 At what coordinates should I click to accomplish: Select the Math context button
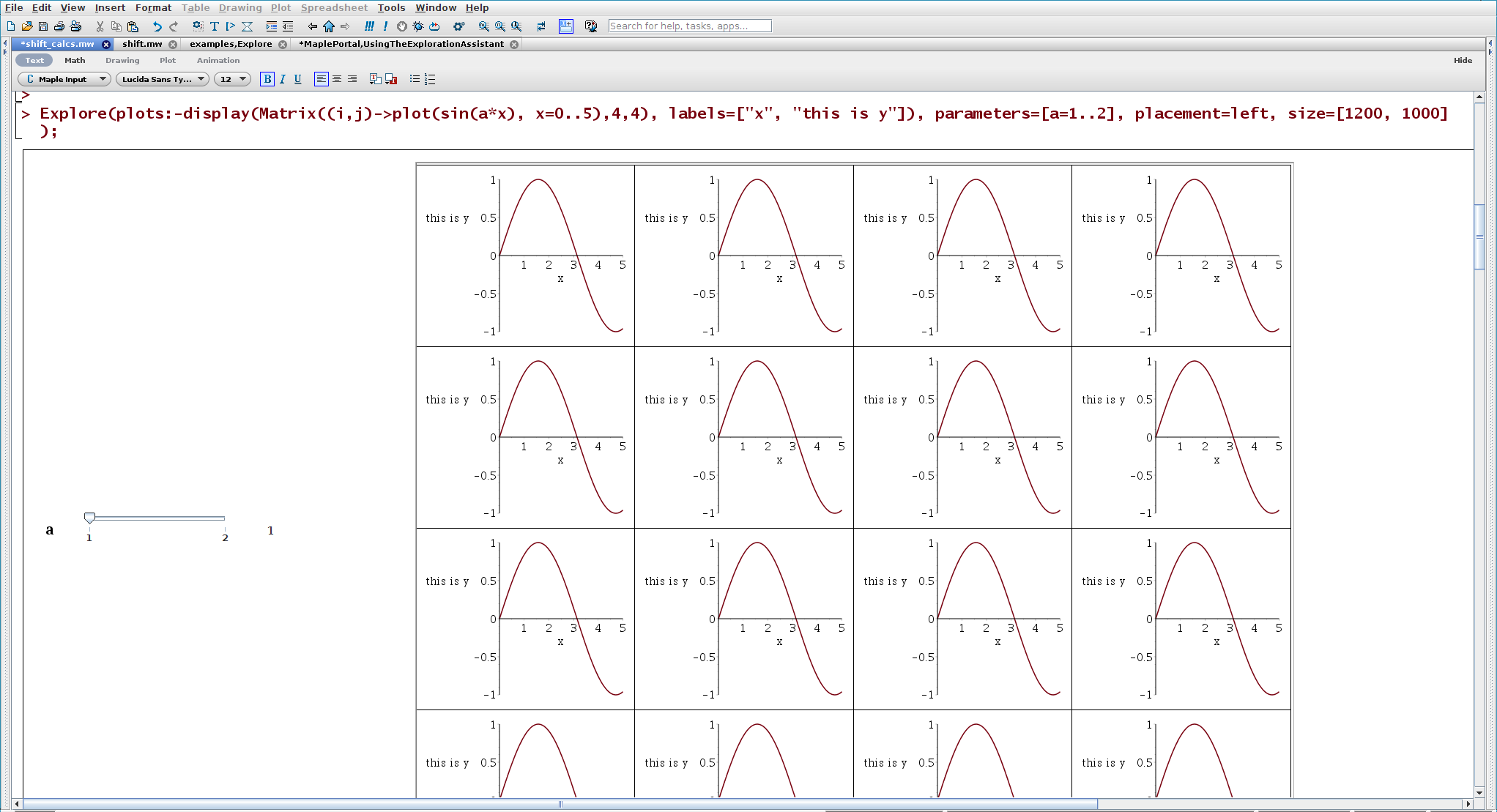pyautogui.click(x=75, y=60)
